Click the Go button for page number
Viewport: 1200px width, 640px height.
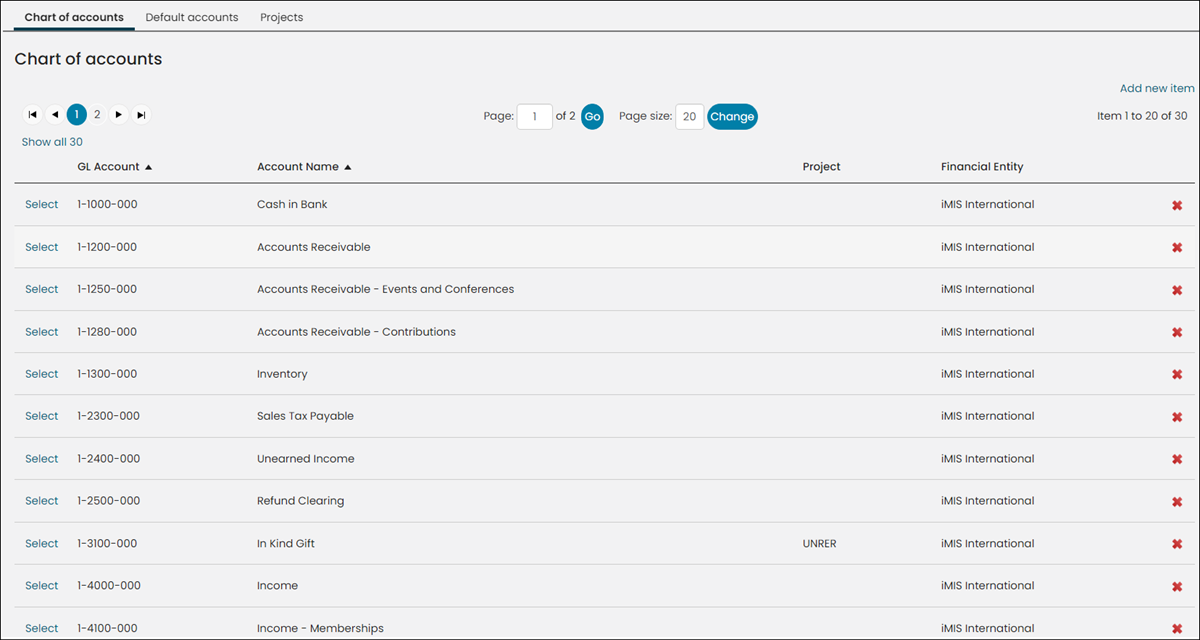[x=592, y=117]
